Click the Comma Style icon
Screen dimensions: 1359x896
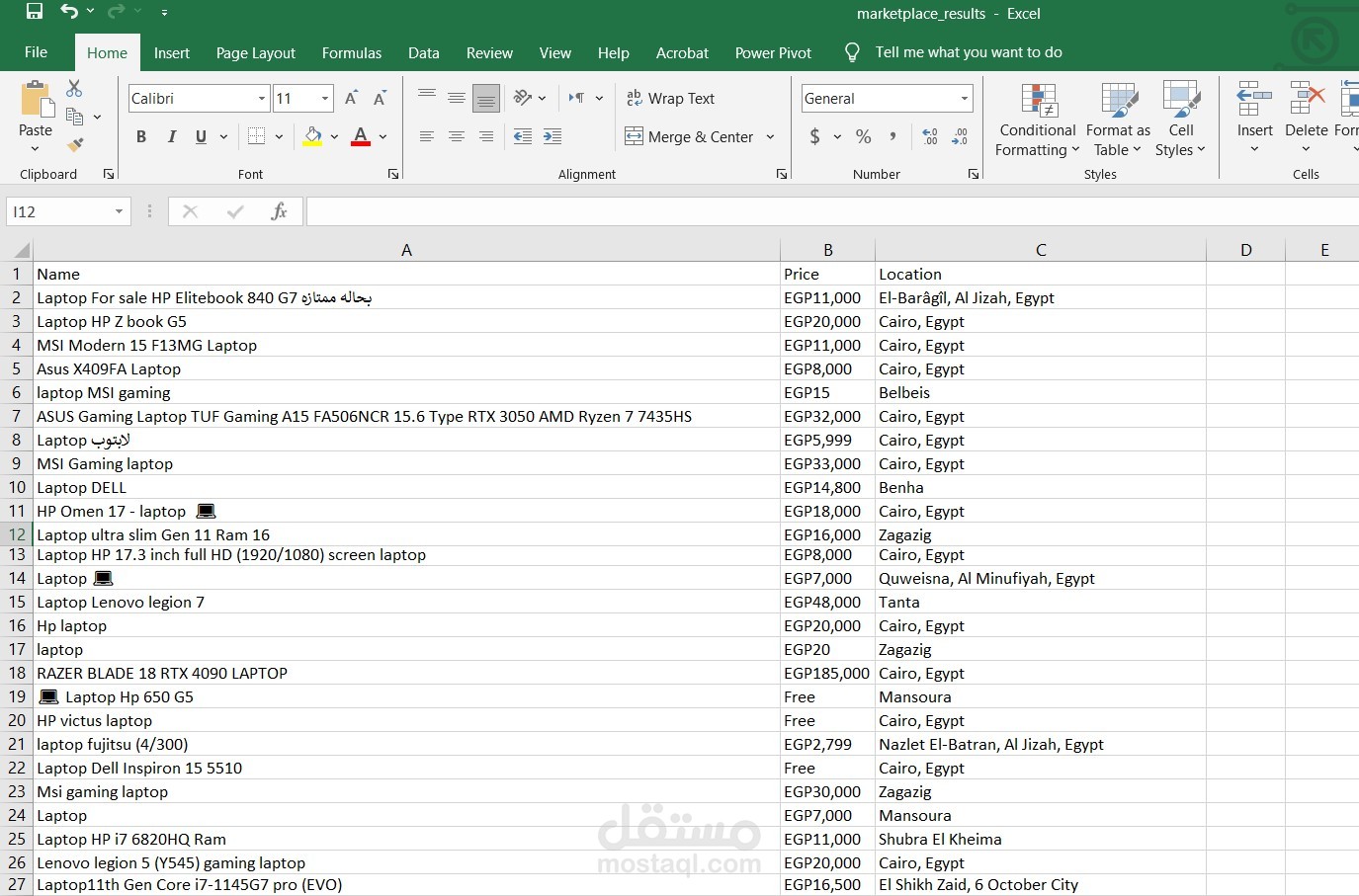coord(892,136)
